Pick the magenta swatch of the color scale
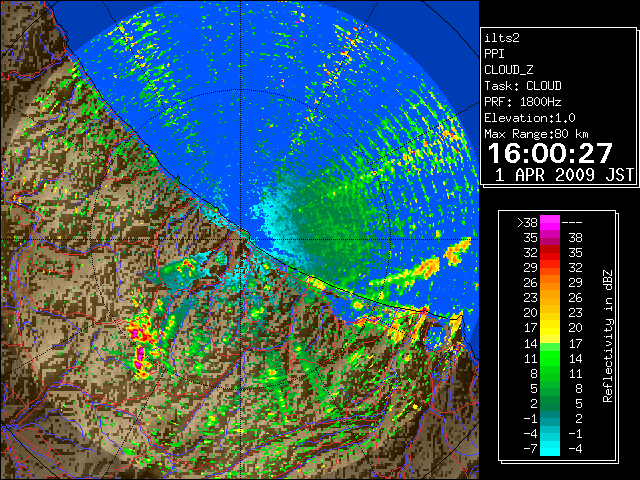Image resolution: width=640 pixels, height=480 pixels. (550, 222)
